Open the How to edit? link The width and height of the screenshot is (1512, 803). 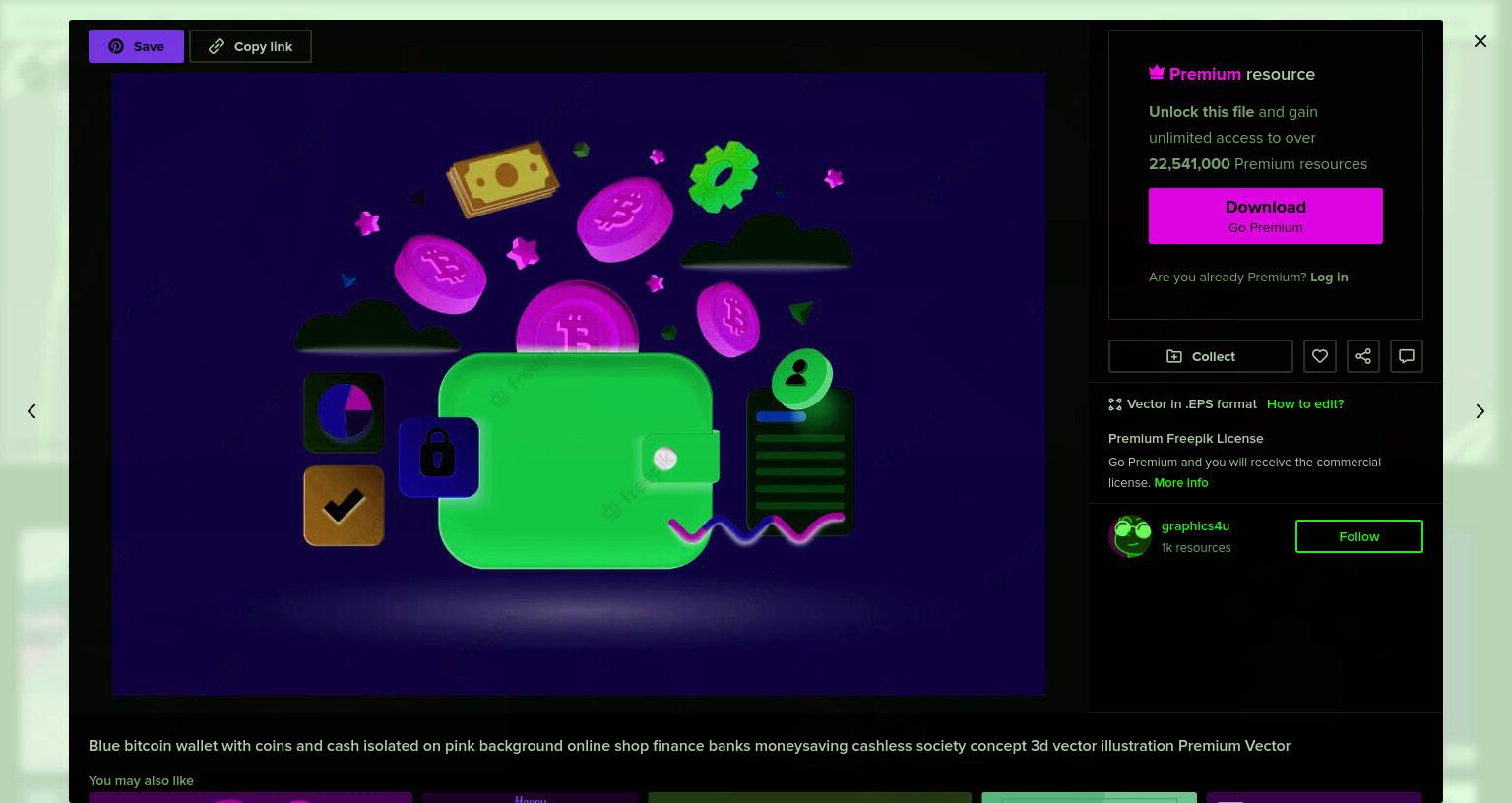(1305, 404)
